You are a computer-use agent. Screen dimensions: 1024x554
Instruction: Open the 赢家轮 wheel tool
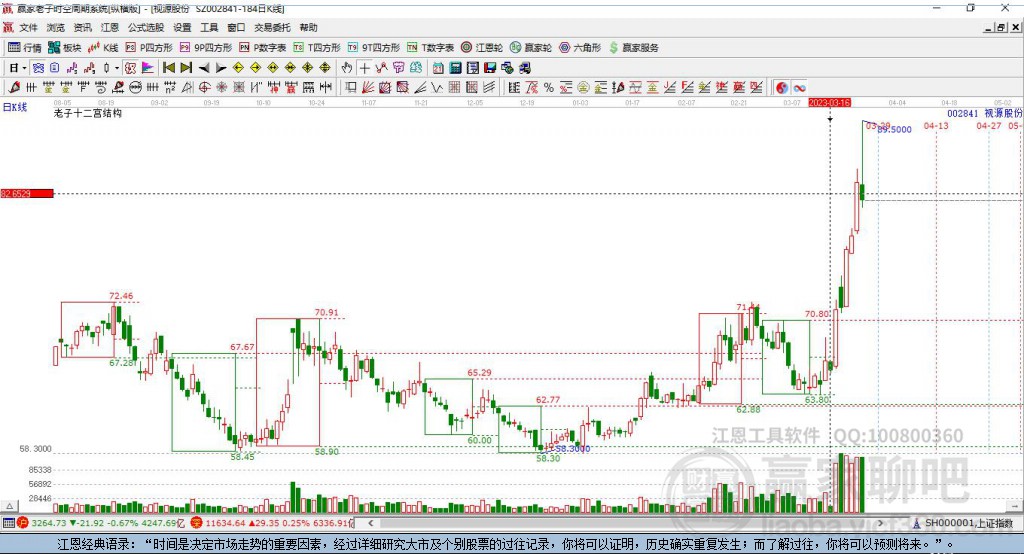pyautogui.click(x=530, y=48)
